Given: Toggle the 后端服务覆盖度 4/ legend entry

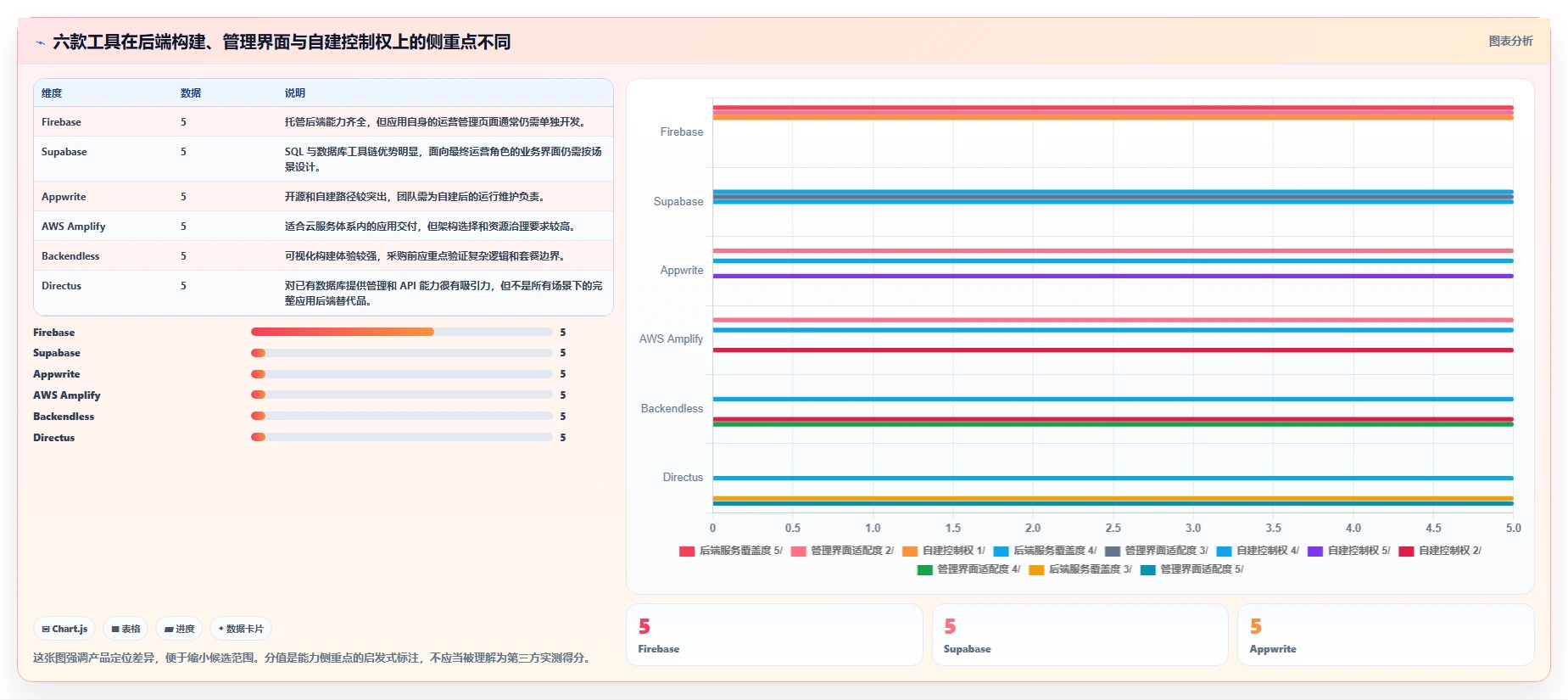Looking at the screenshot, I should click(1045, 551).
